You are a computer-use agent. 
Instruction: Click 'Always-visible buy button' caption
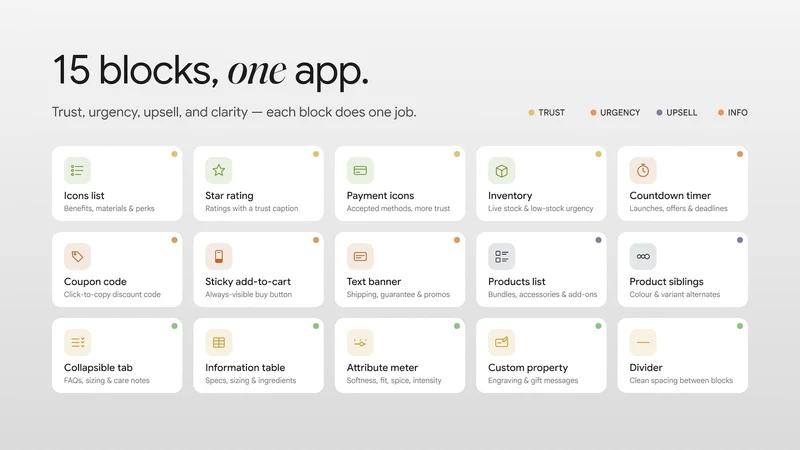(x=248, y=294)
